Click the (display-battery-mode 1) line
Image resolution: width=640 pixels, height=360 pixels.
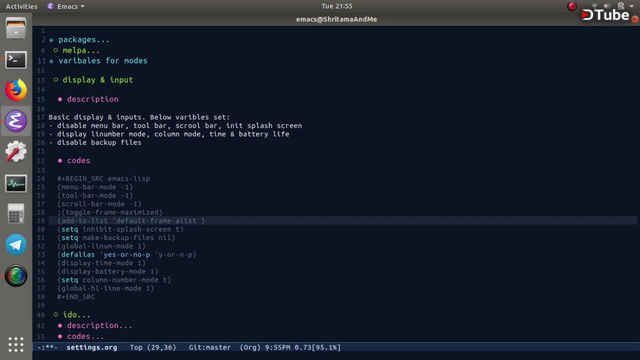(108, 271)
